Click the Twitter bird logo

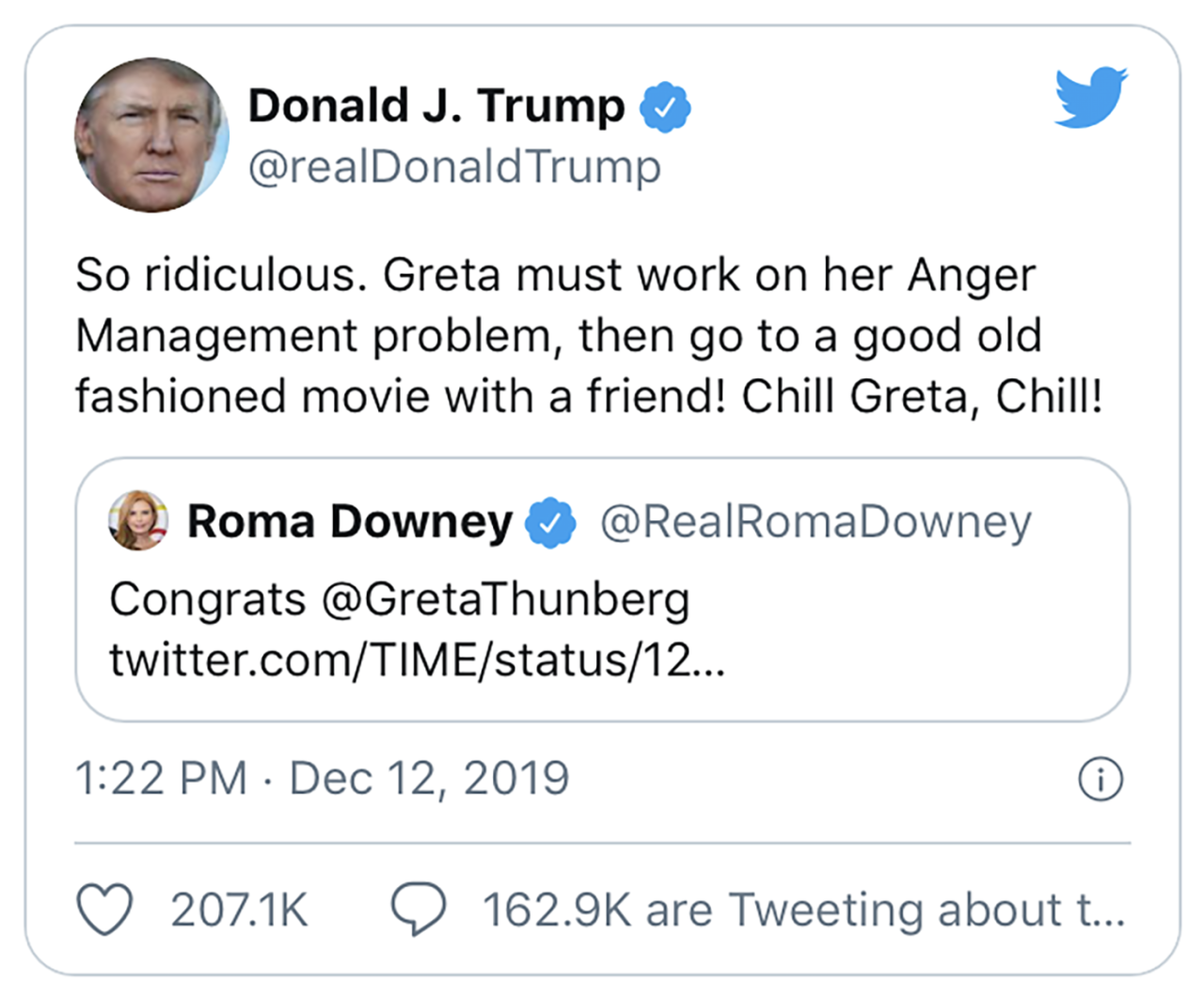pyautogui.click(x=1090, y=97)
